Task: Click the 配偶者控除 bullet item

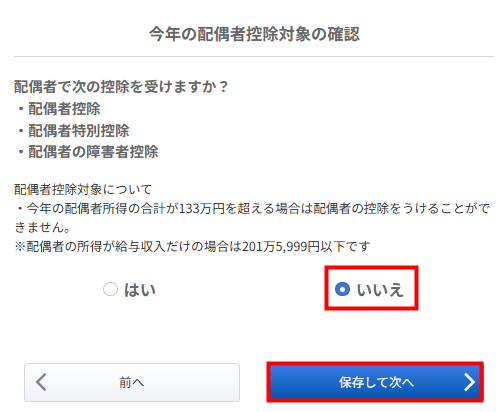Action: pyautogui.click(x=64, y=109)
